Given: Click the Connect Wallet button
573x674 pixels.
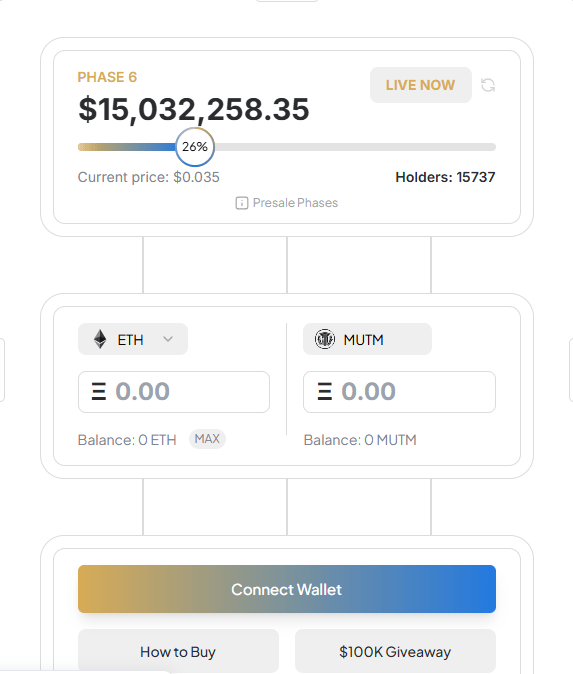Looking at the screenshot, I should (287, 589).
